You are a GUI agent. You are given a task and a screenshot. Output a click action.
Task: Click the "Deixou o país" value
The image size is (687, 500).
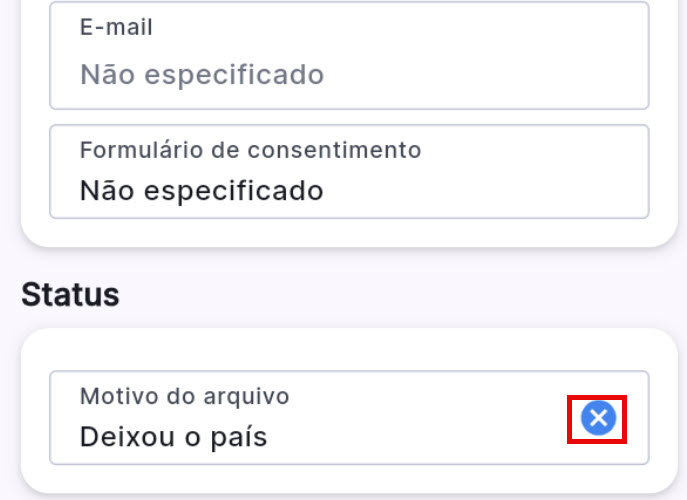(173, 437)
